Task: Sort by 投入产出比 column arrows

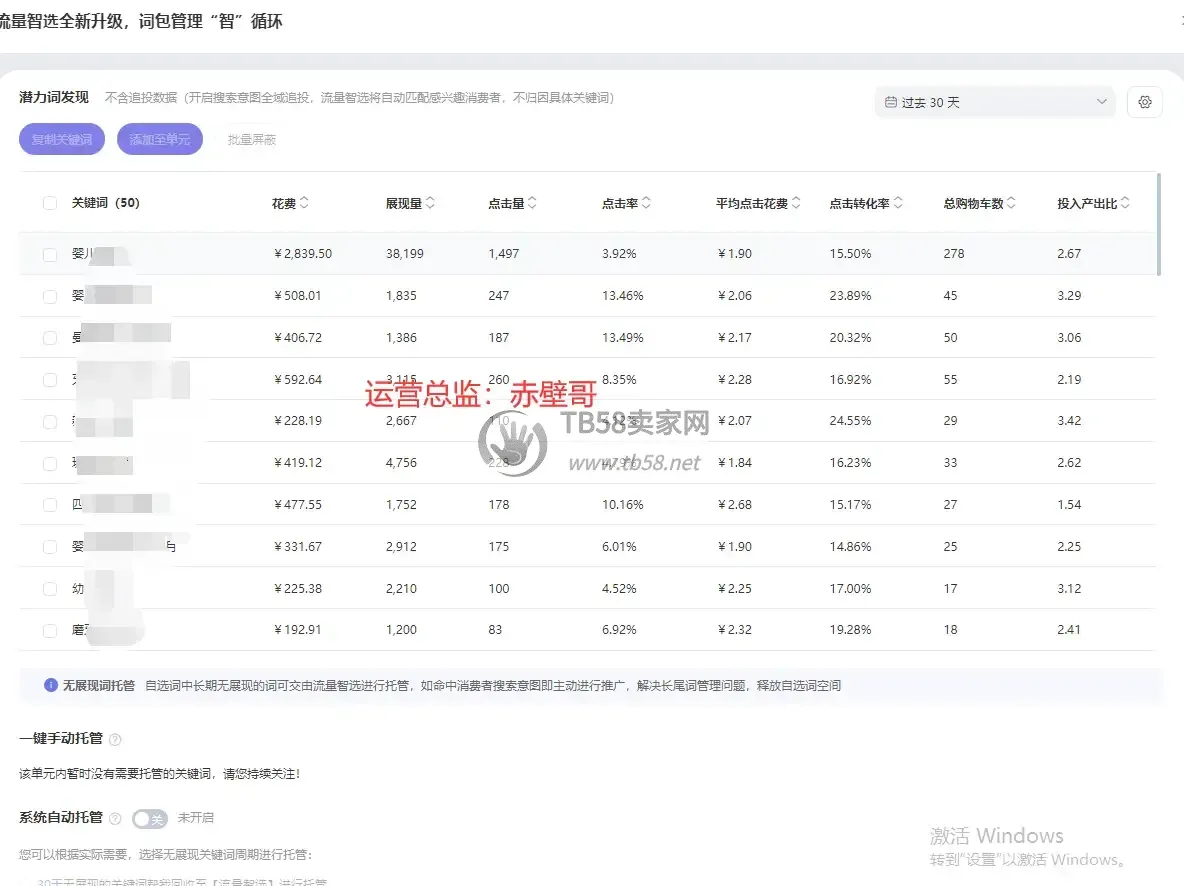Action: tap(1125, 202)
